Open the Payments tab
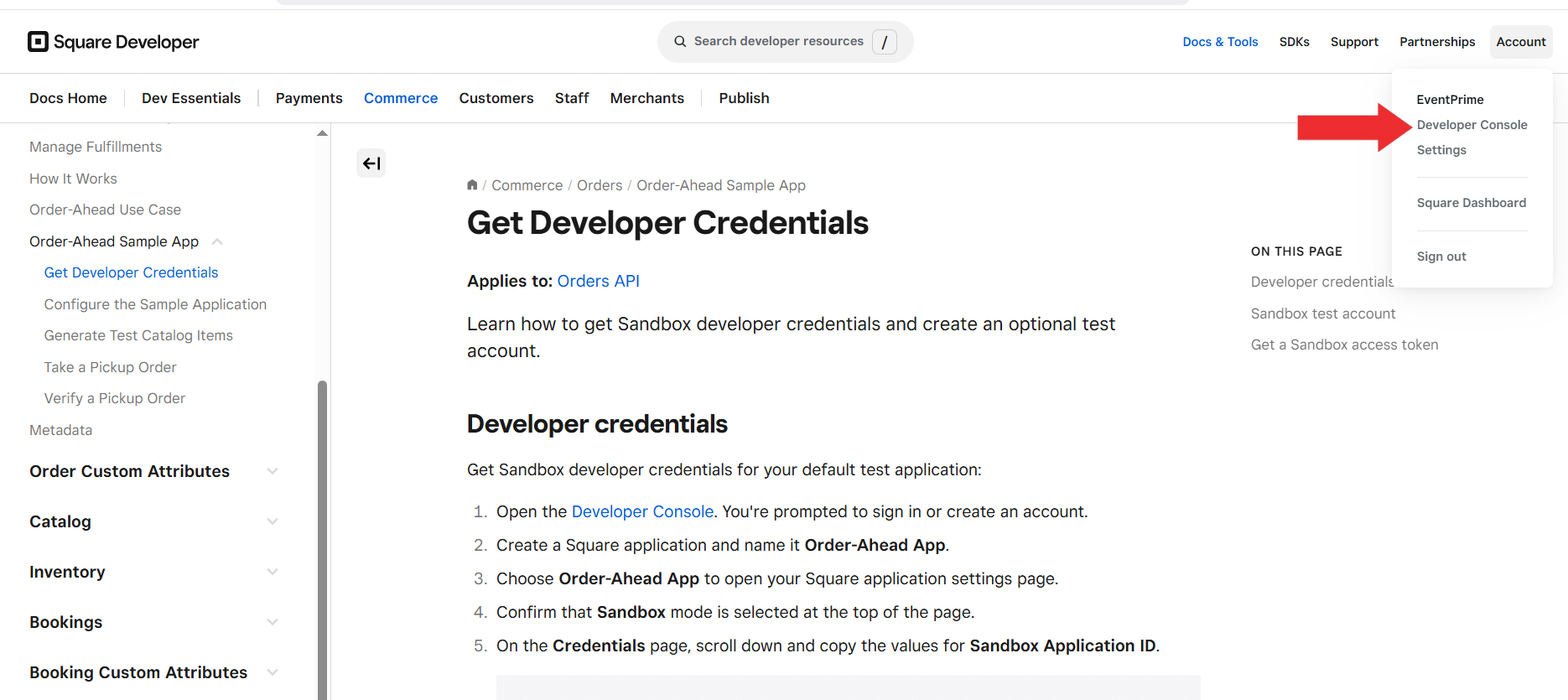 coord(309,98)
